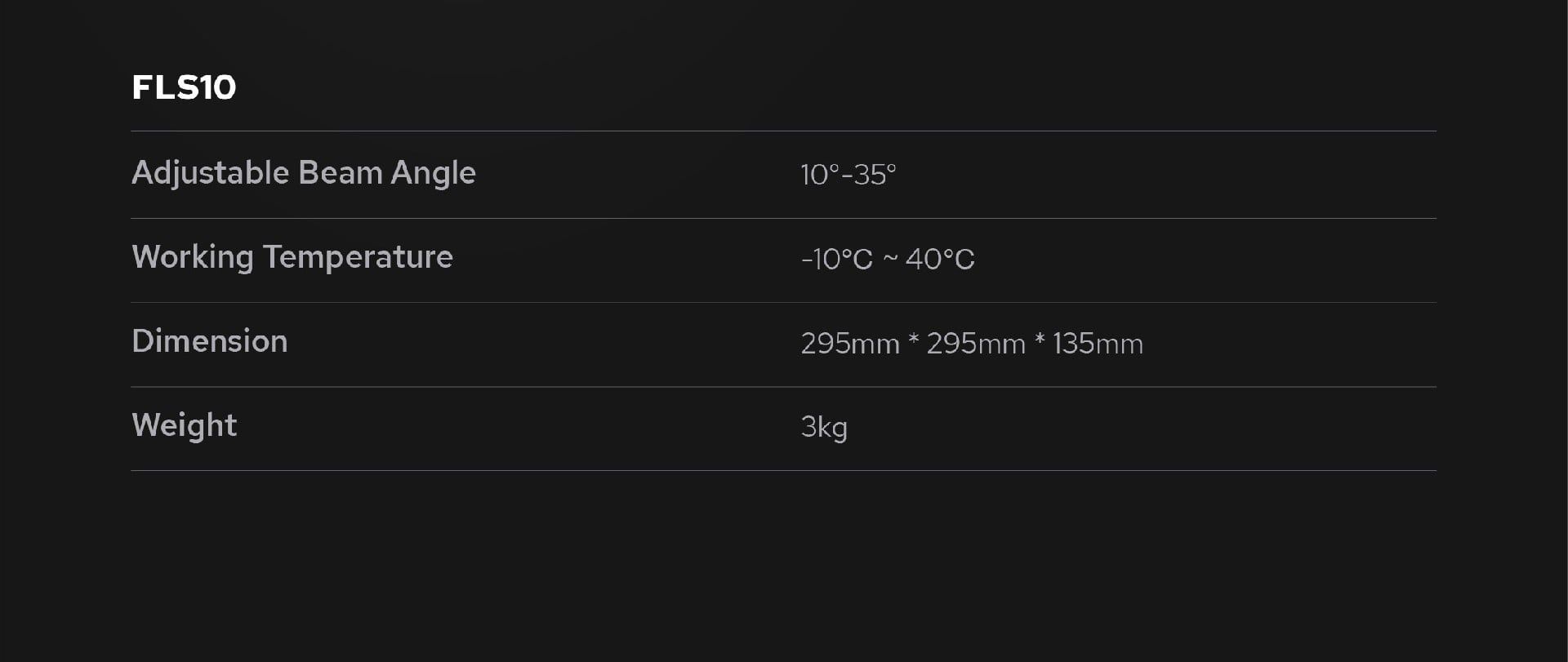Click the word "Angle" in the label
The image size is (1568, 662).
[433, 173]
